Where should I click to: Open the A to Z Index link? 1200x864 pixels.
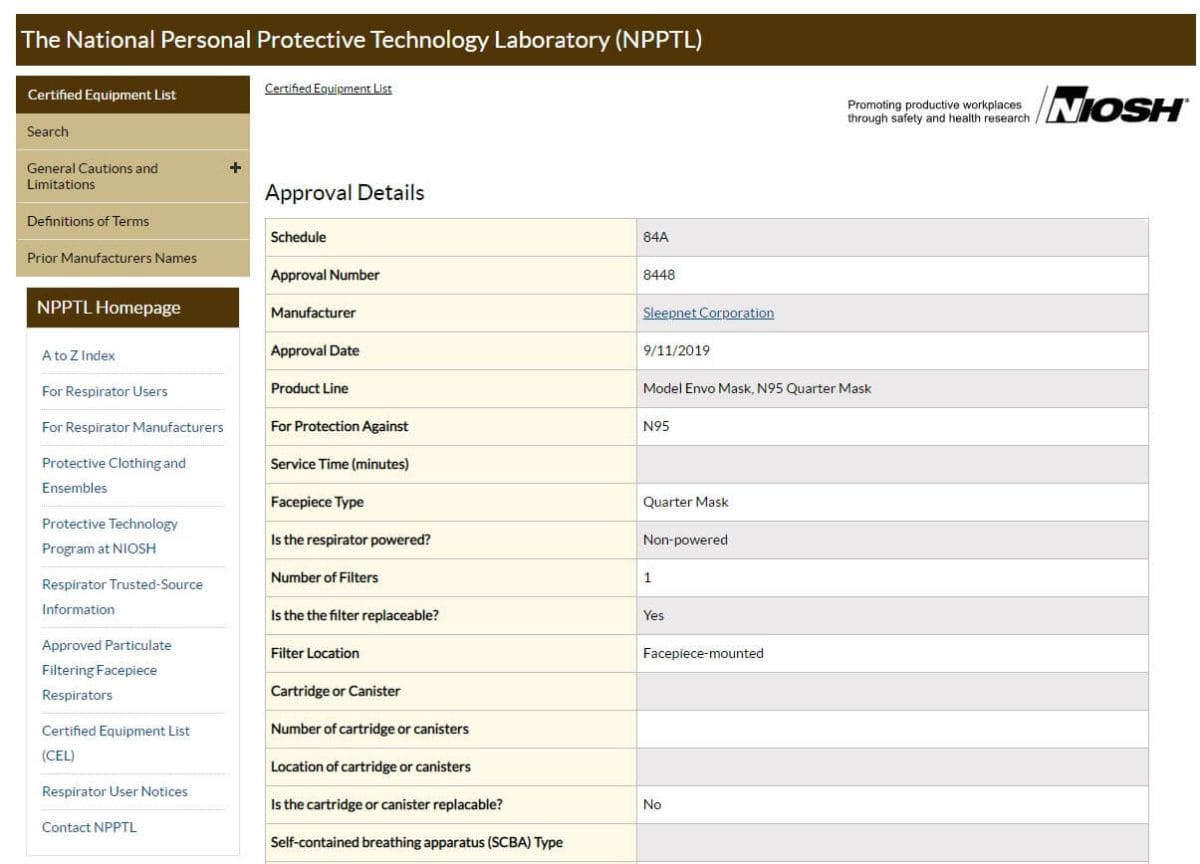78,356
